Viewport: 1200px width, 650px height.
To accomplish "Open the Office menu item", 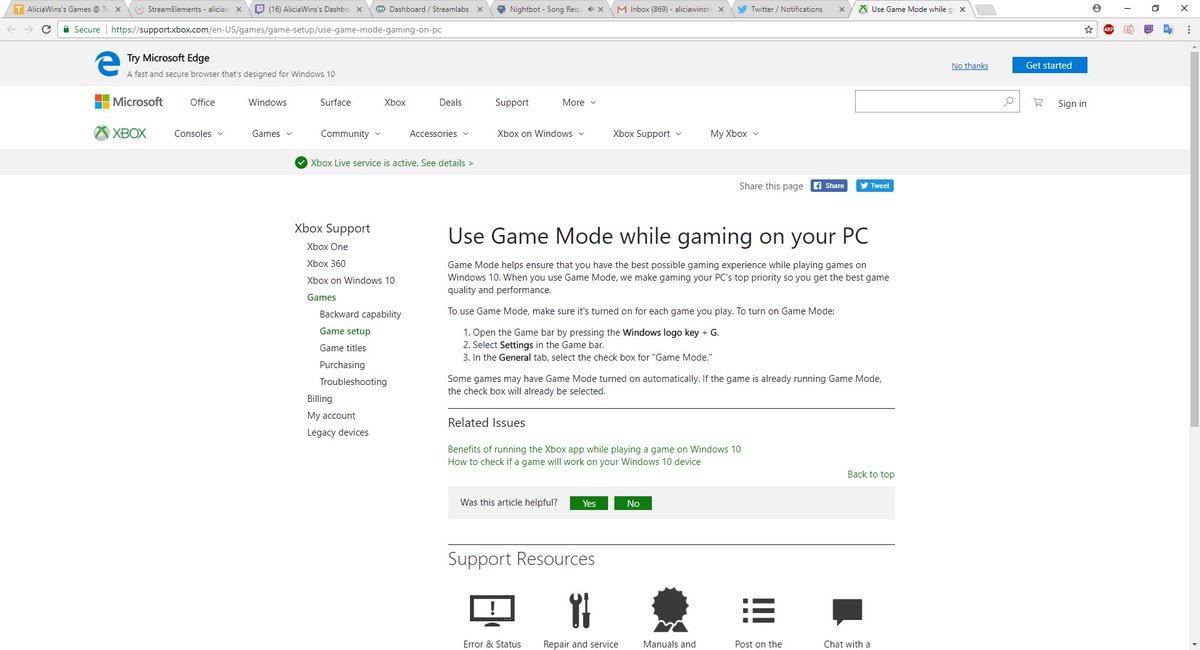I will pos(202,102).
